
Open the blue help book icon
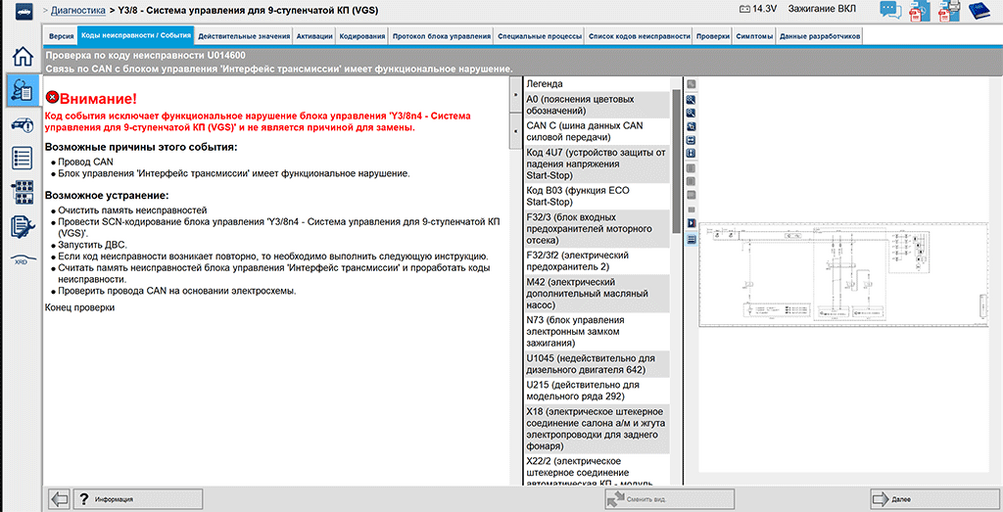tap(979, 10)
